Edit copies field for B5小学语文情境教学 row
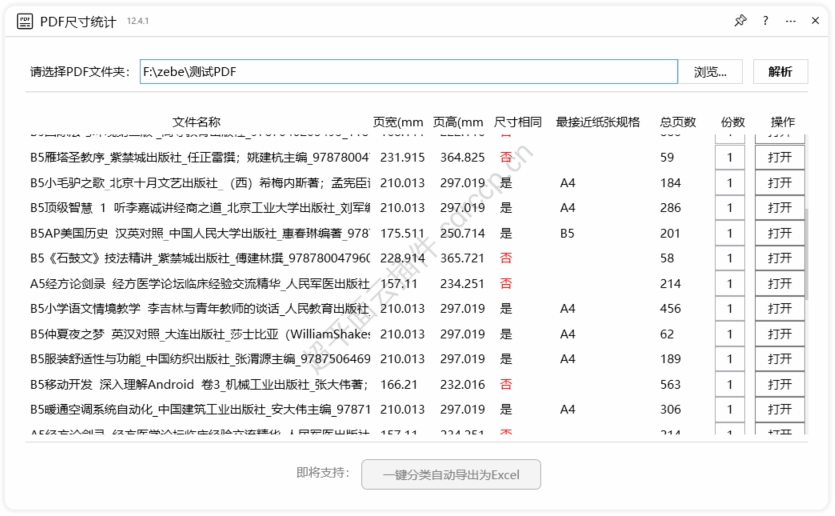Viewport: 835px width, 516px height. [x=730, y=308]
